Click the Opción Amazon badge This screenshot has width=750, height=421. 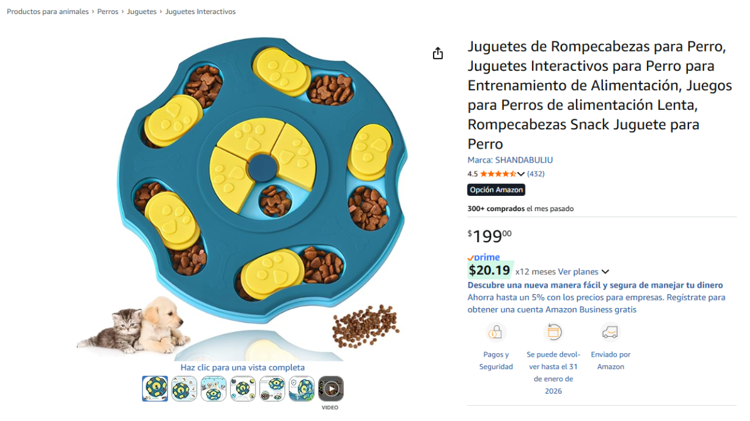coord(496,190)
